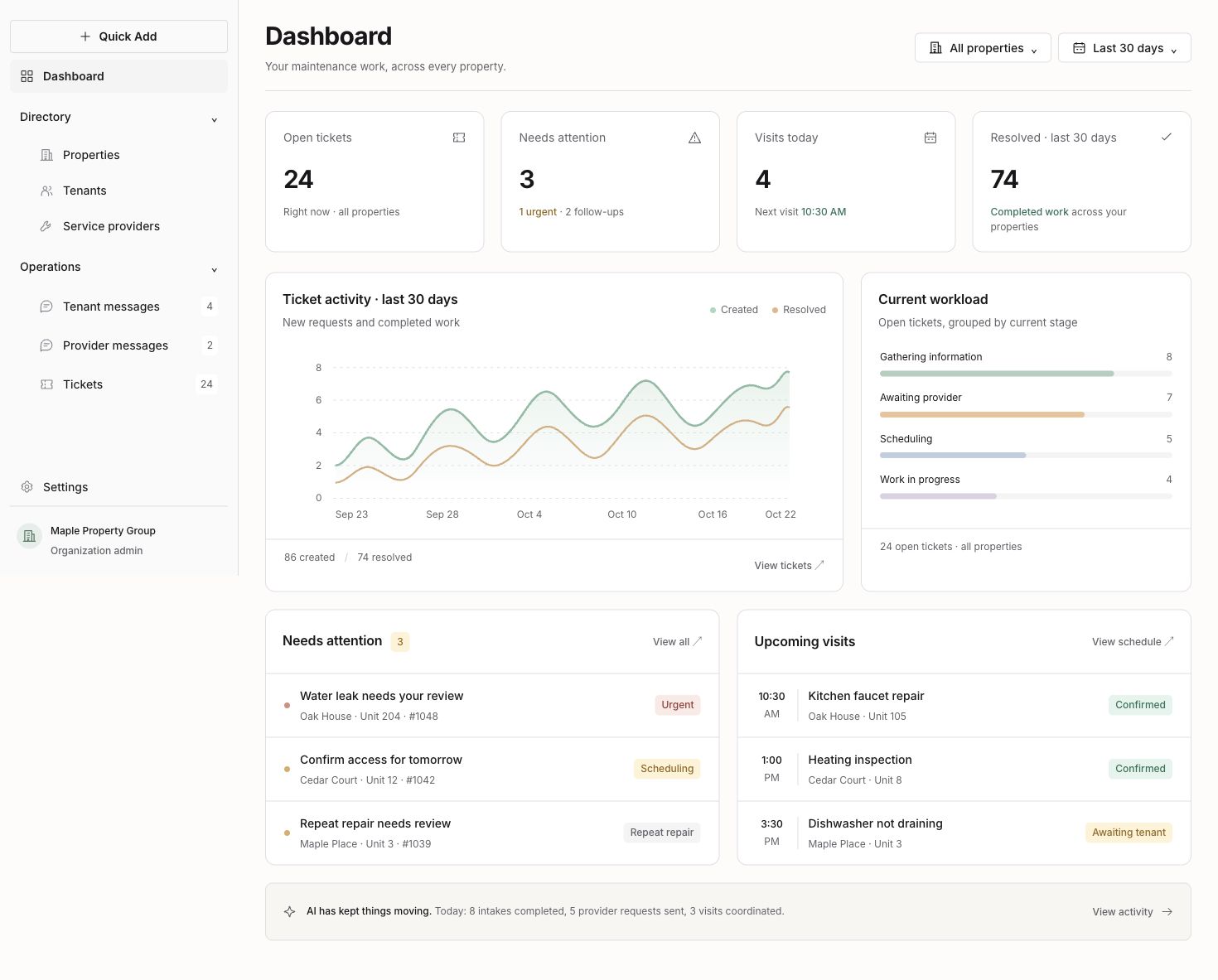
Task: Click the Tickets icon in sidebar
Action: click(x=46, y=384)
